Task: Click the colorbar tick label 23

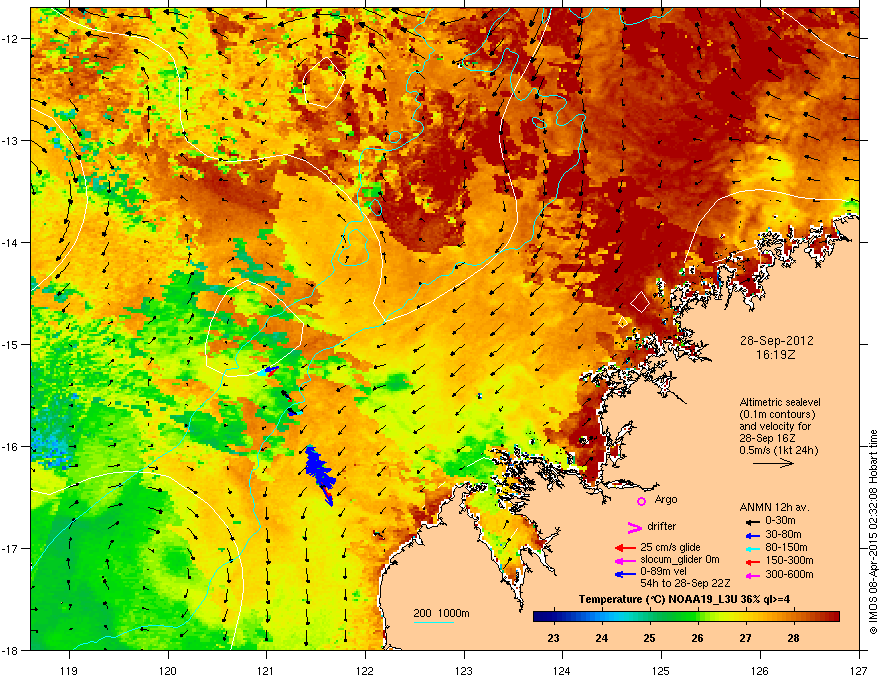Action: point(553,638)
